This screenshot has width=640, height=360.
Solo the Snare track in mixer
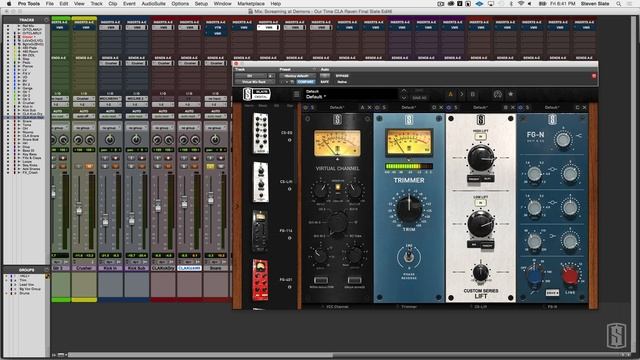pyautogui.click(x=210, y=166)
